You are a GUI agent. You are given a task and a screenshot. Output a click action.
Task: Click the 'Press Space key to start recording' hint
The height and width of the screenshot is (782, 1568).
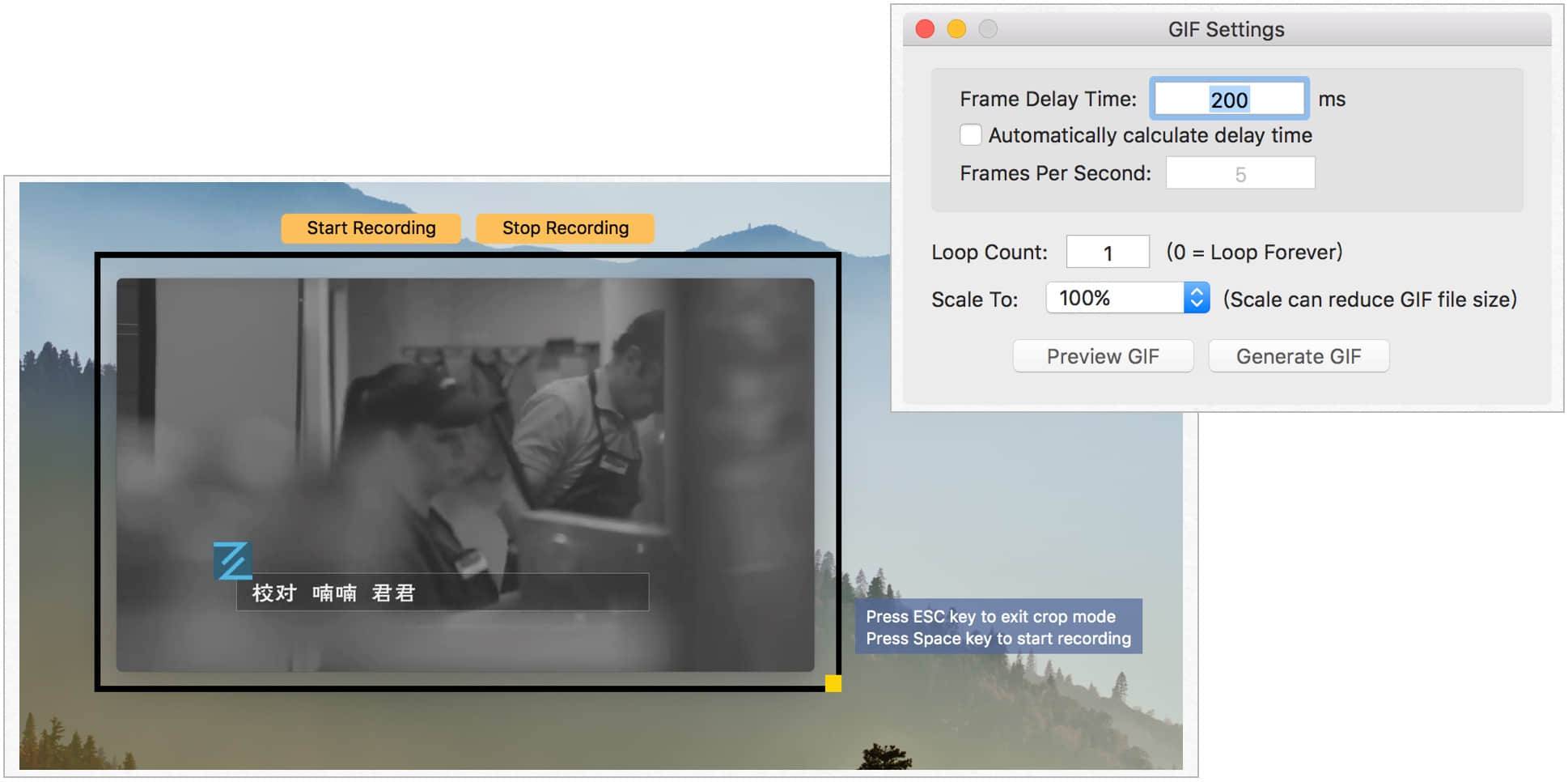pos(998,639)
